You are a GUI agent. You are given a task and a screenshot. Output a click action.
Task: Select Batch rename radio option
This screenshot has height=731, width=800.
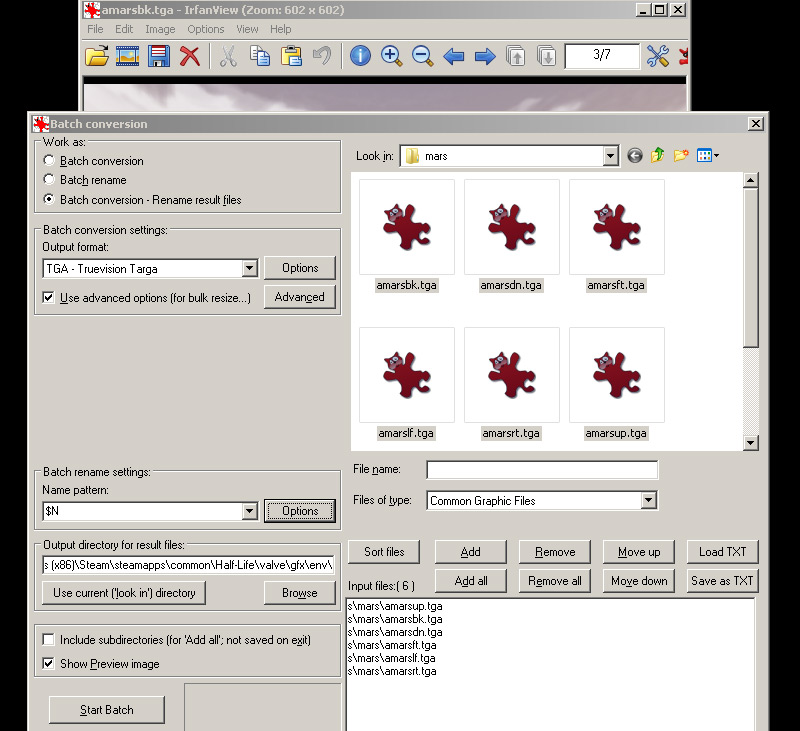49,179
